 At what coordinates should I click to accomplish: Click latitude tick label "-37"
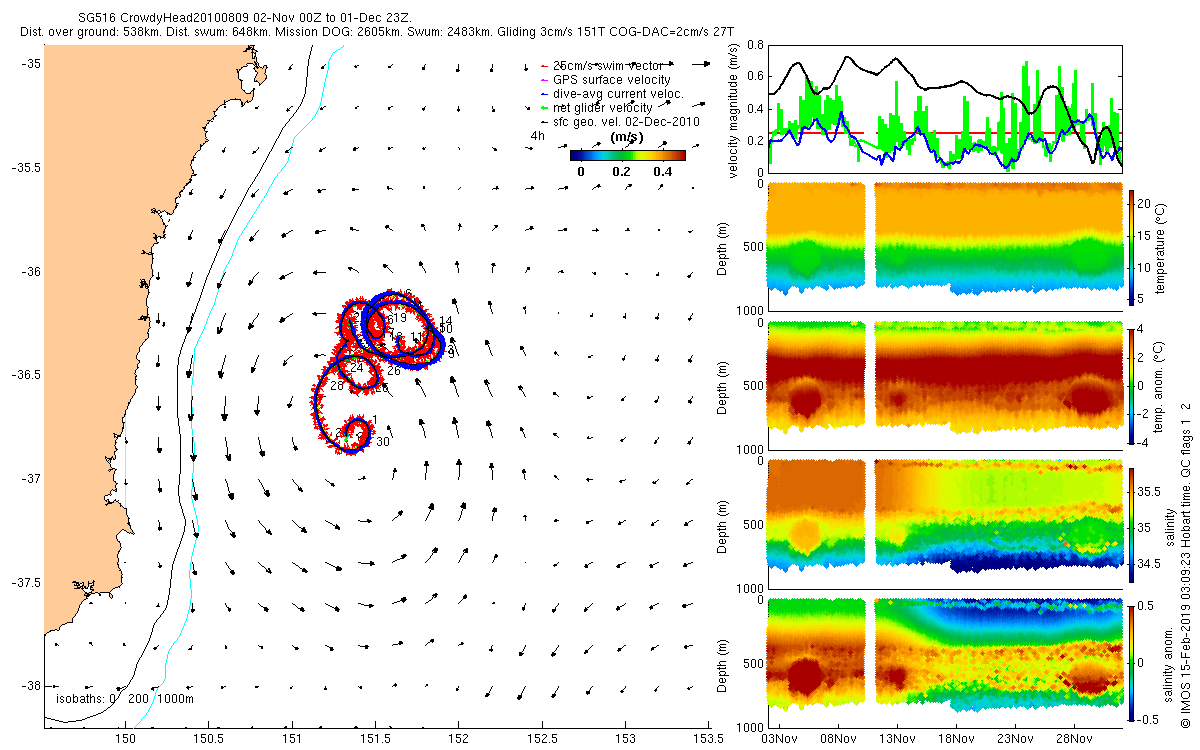pos(33,479)
